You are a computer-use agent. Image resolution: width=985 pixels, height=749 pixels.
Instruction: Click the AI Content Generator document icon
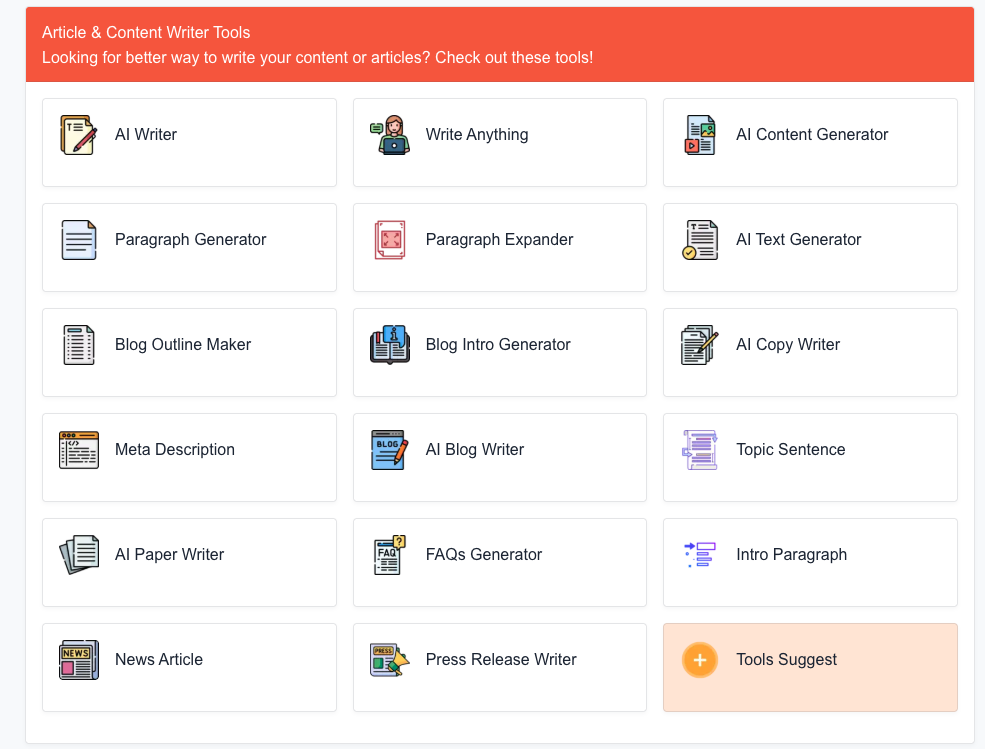coord(700,135)
